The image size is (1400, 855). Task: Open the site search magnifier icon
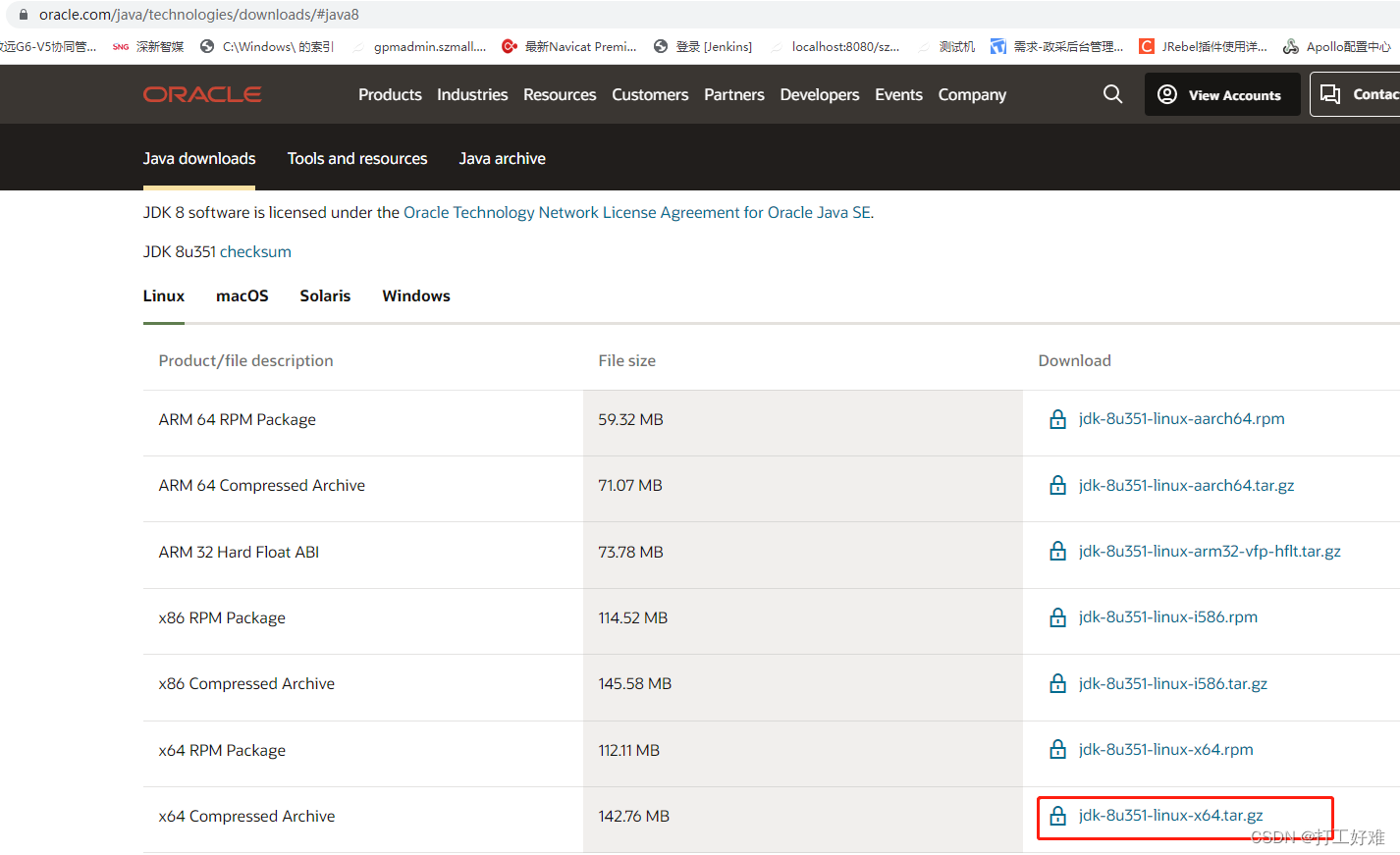pyautogui.click(x=1112, y=94)
